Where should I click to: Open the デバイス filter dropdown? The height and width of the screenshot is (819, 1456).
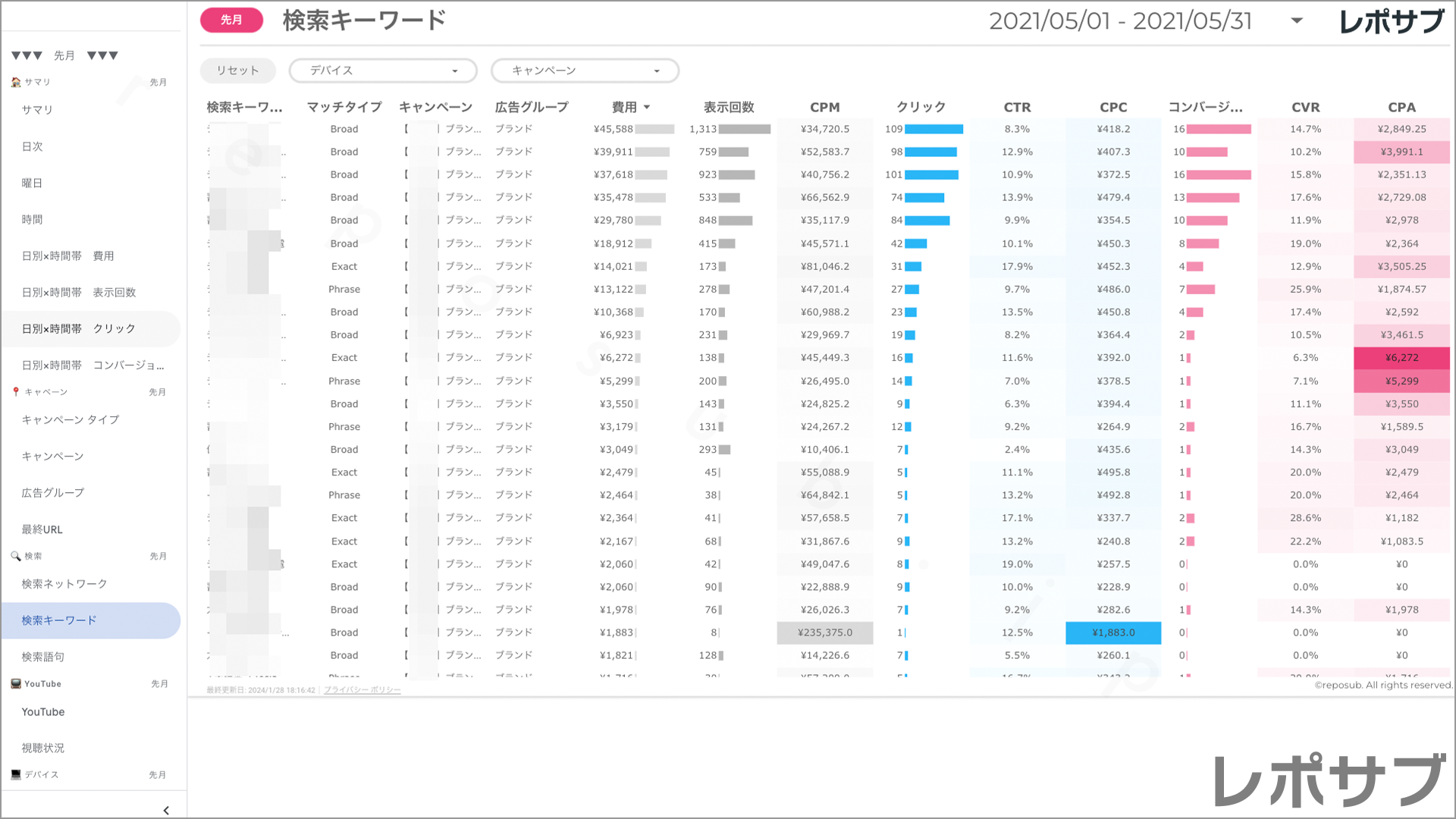[382, 71]
